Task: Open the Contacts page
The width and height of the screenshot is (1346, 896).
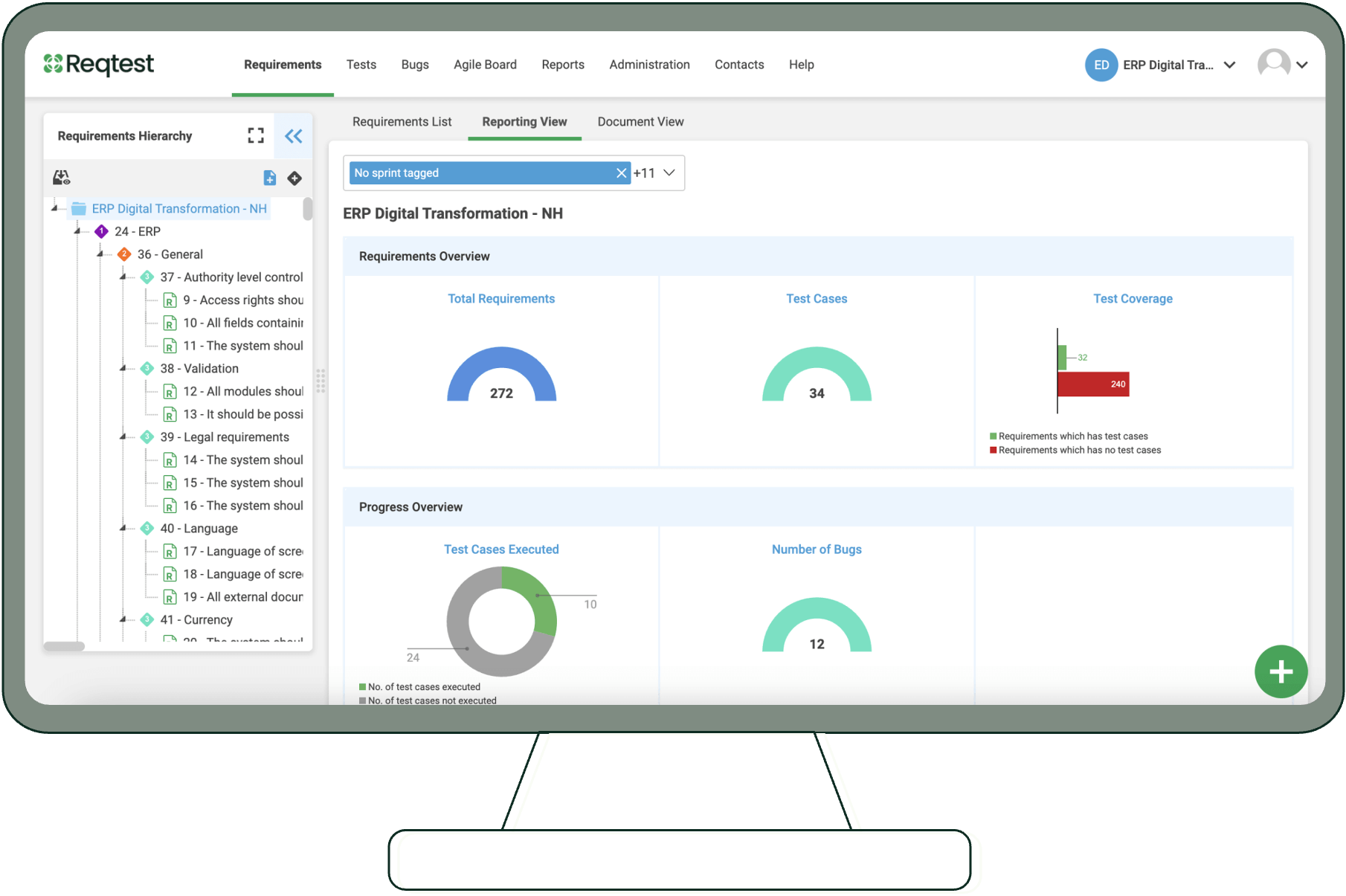Action: click(x=739, y=65)
